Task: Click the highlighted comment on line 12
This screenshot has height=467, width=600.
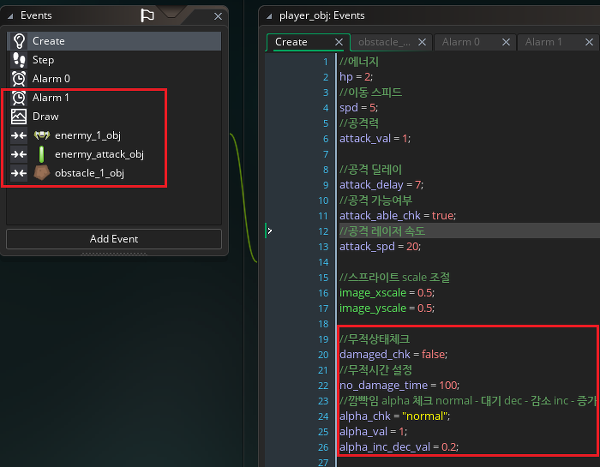Action: pyautogui.click(x=382, y=231)
